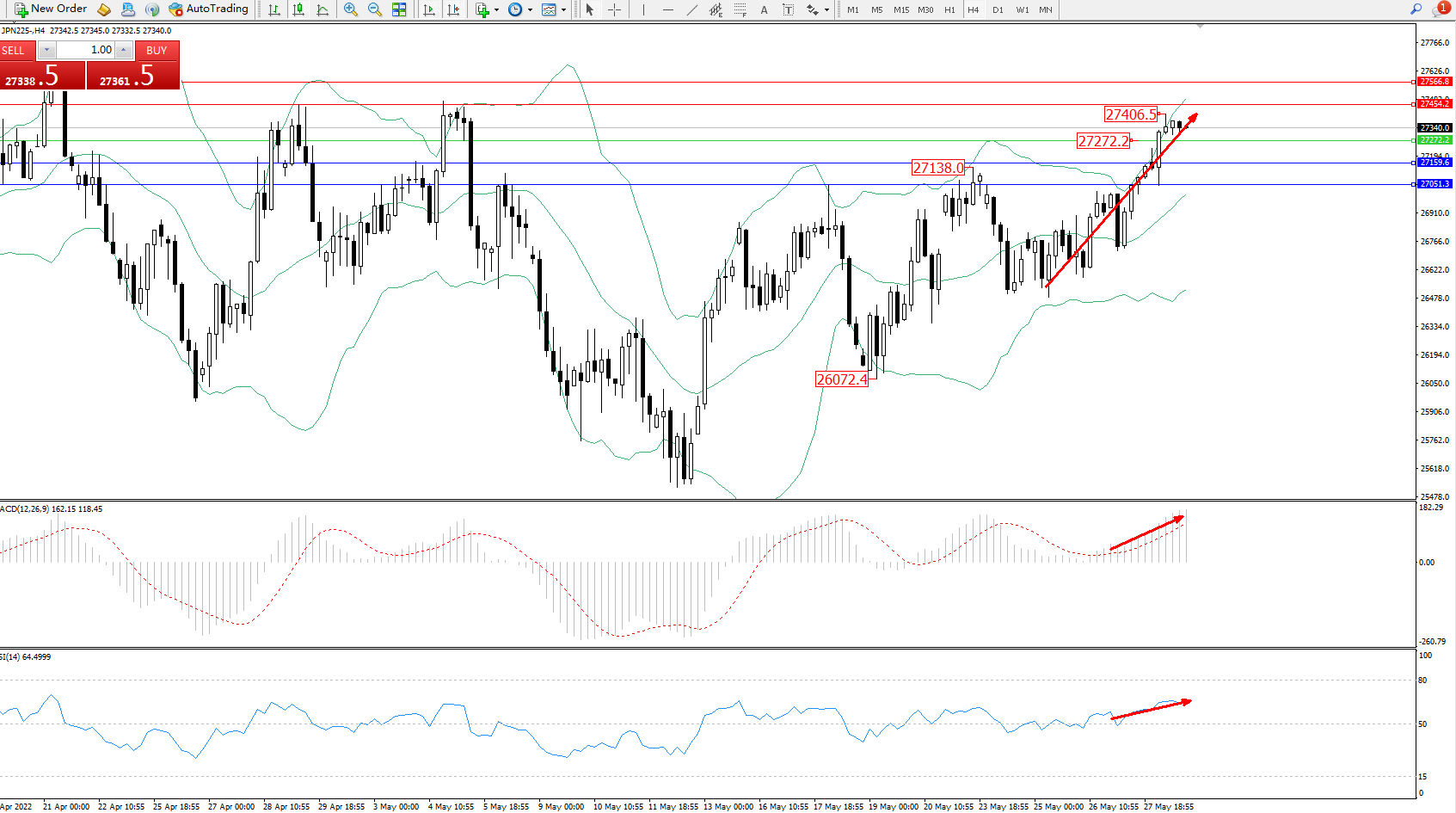The height and width of the screenshot is (813, 1456).
Task: Switch to the D1 timeframe
Action: [x=998, y=10]
